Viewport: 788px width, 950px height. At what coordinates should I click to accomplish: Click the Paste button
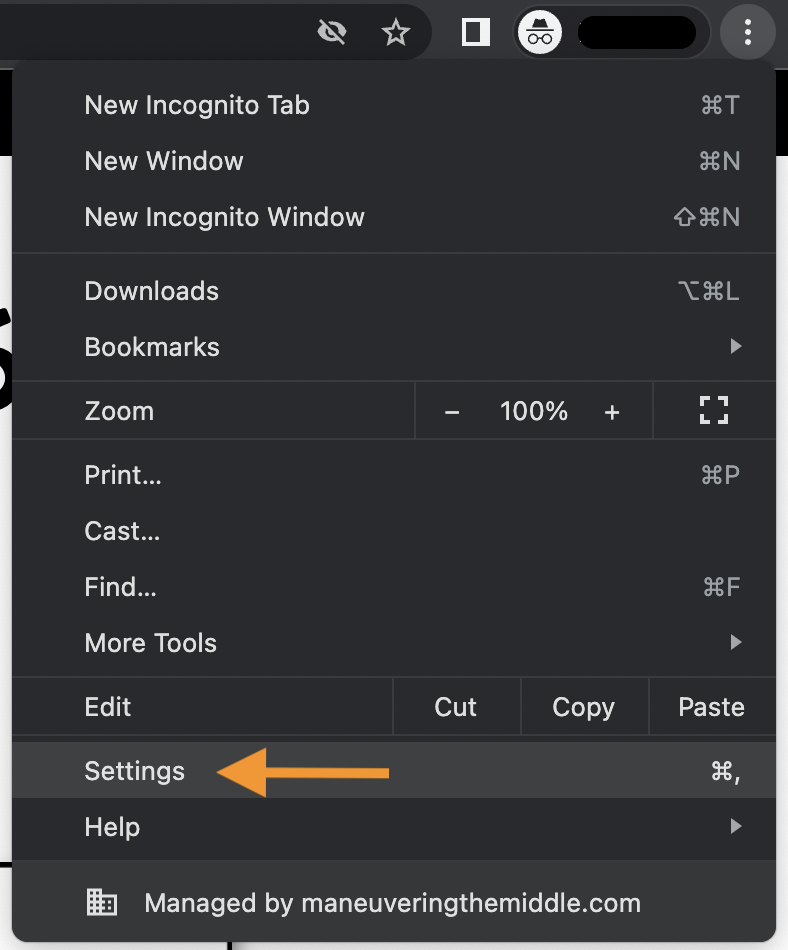point(711,707)
